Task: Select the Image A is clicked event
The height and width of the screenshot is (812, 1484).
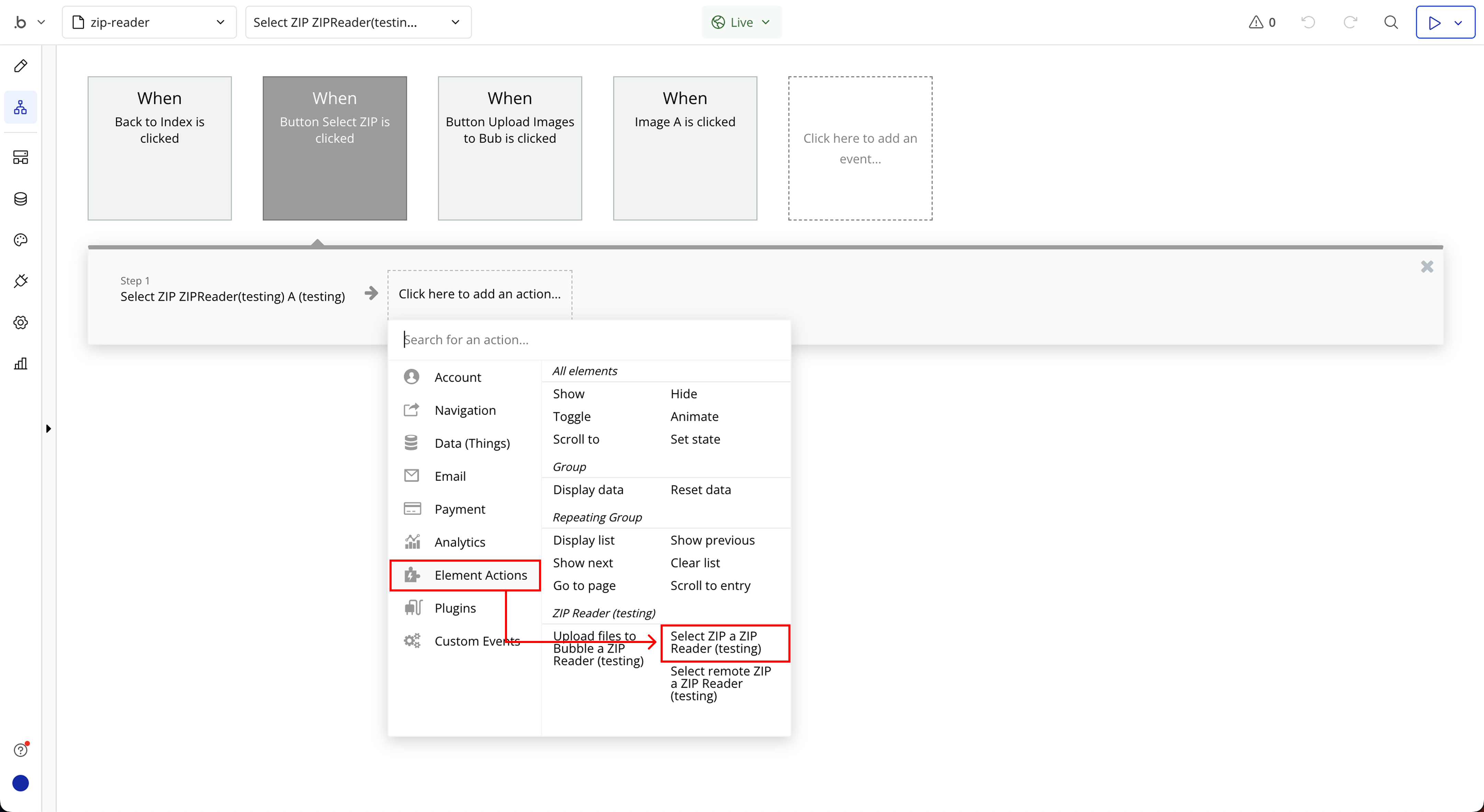Action: coord(684,148)
